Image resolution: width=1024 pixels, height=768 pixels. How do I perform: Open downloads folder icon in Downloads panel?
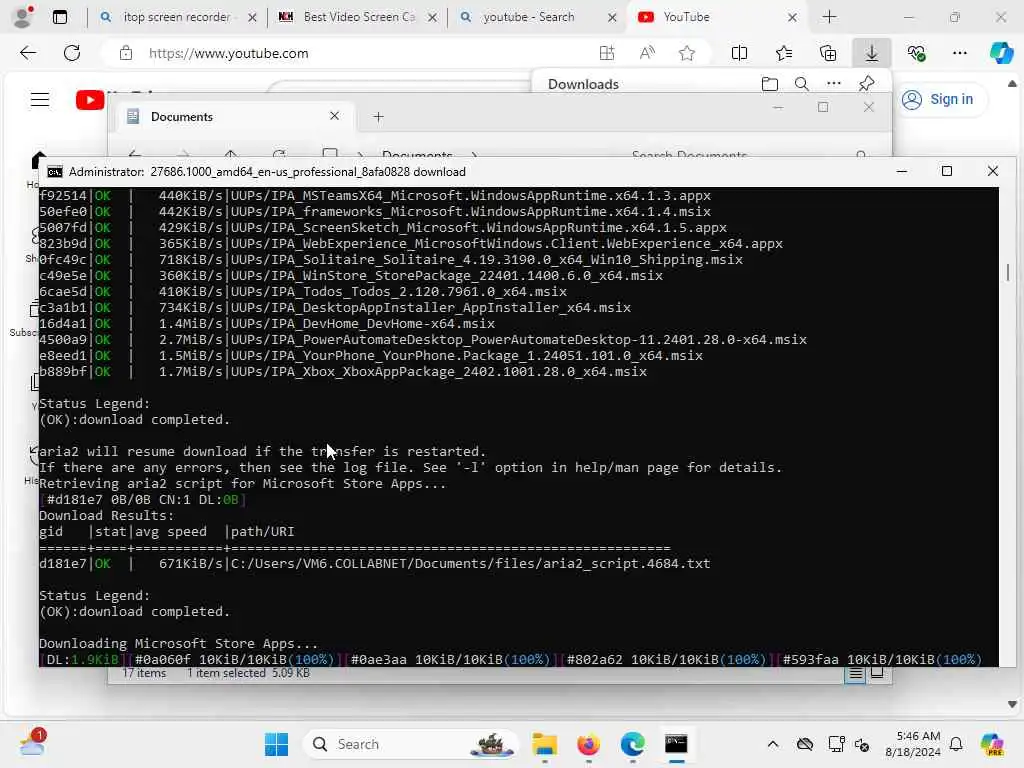pyautogui.click(x=770, y=84)
